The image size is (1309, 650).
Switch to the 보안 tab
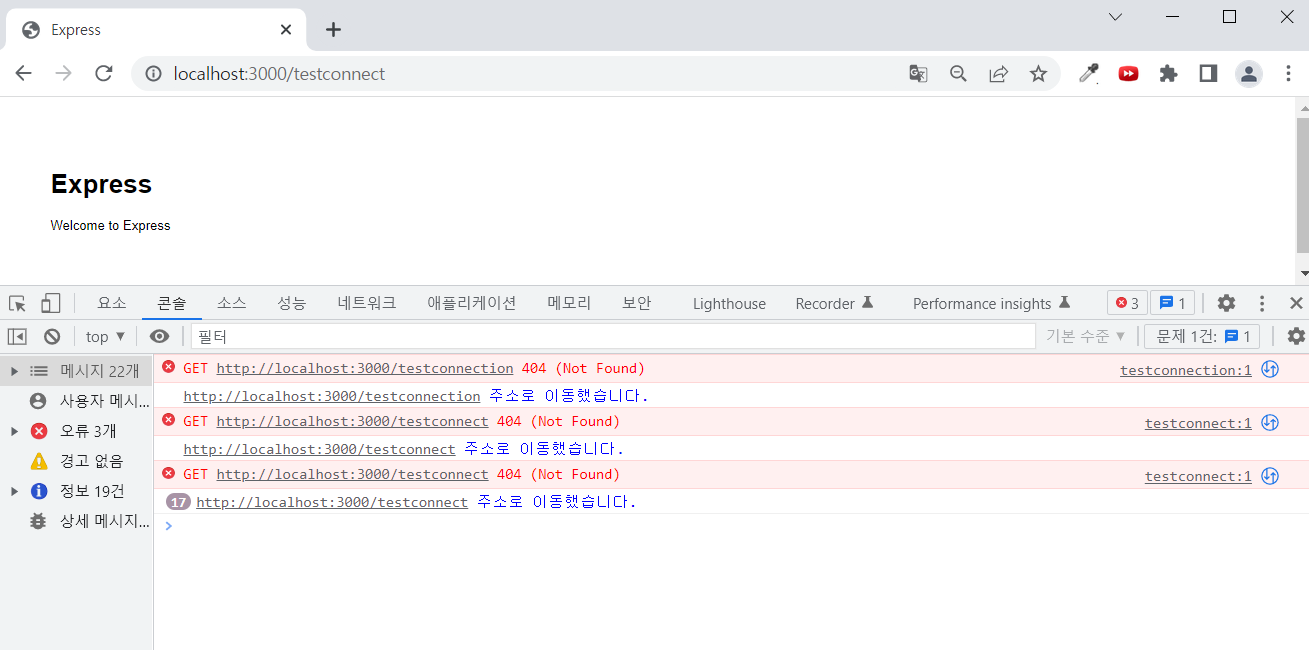tap(637, 303)
